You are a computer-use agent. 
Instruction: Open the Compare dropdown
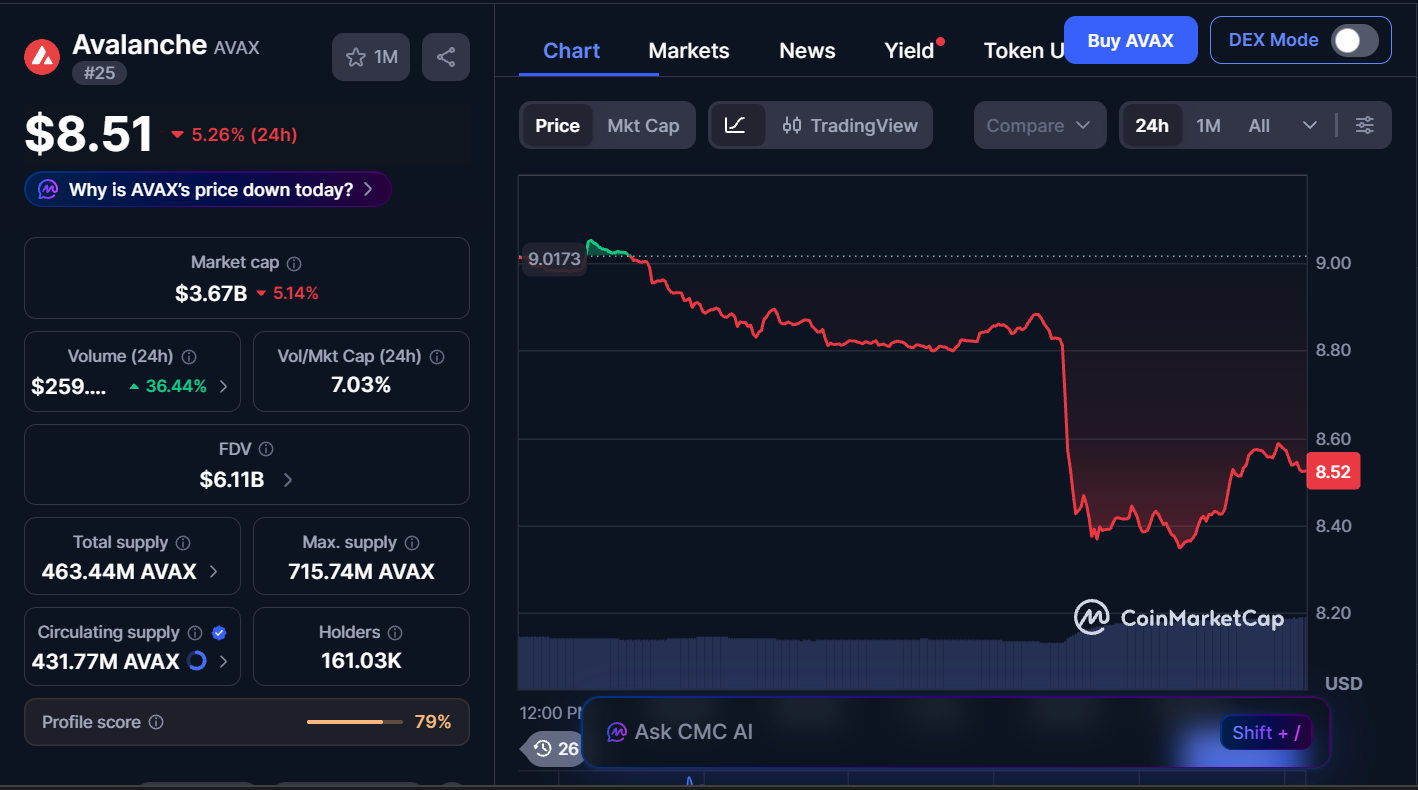pos(1040,125)
